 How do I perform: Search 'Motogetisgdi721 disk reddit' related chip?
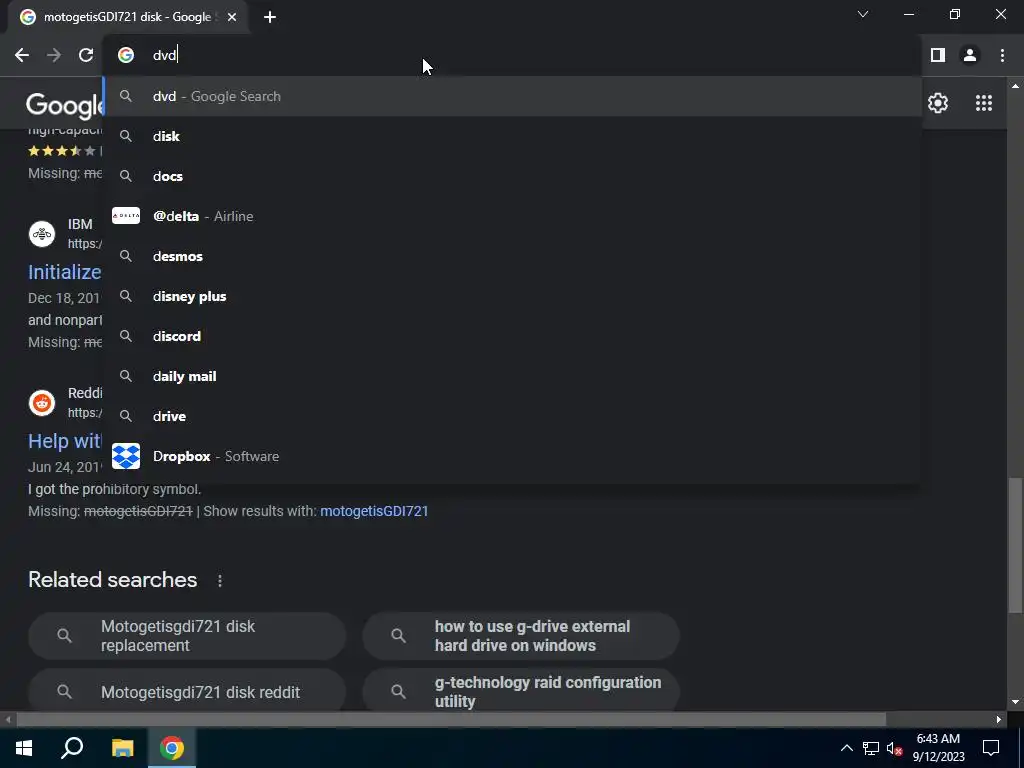(x=187, y=690)
